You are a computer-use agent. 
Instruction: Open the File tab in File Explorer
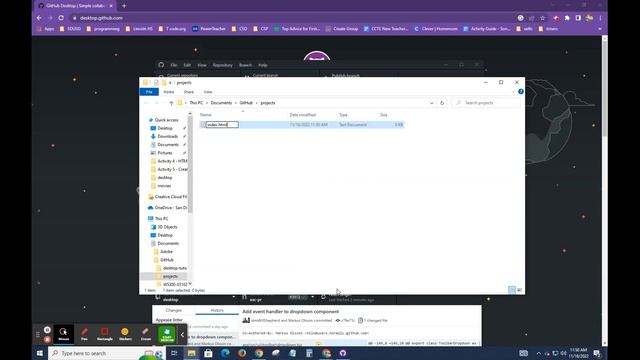pyautogui.click(x=149, y=92)
